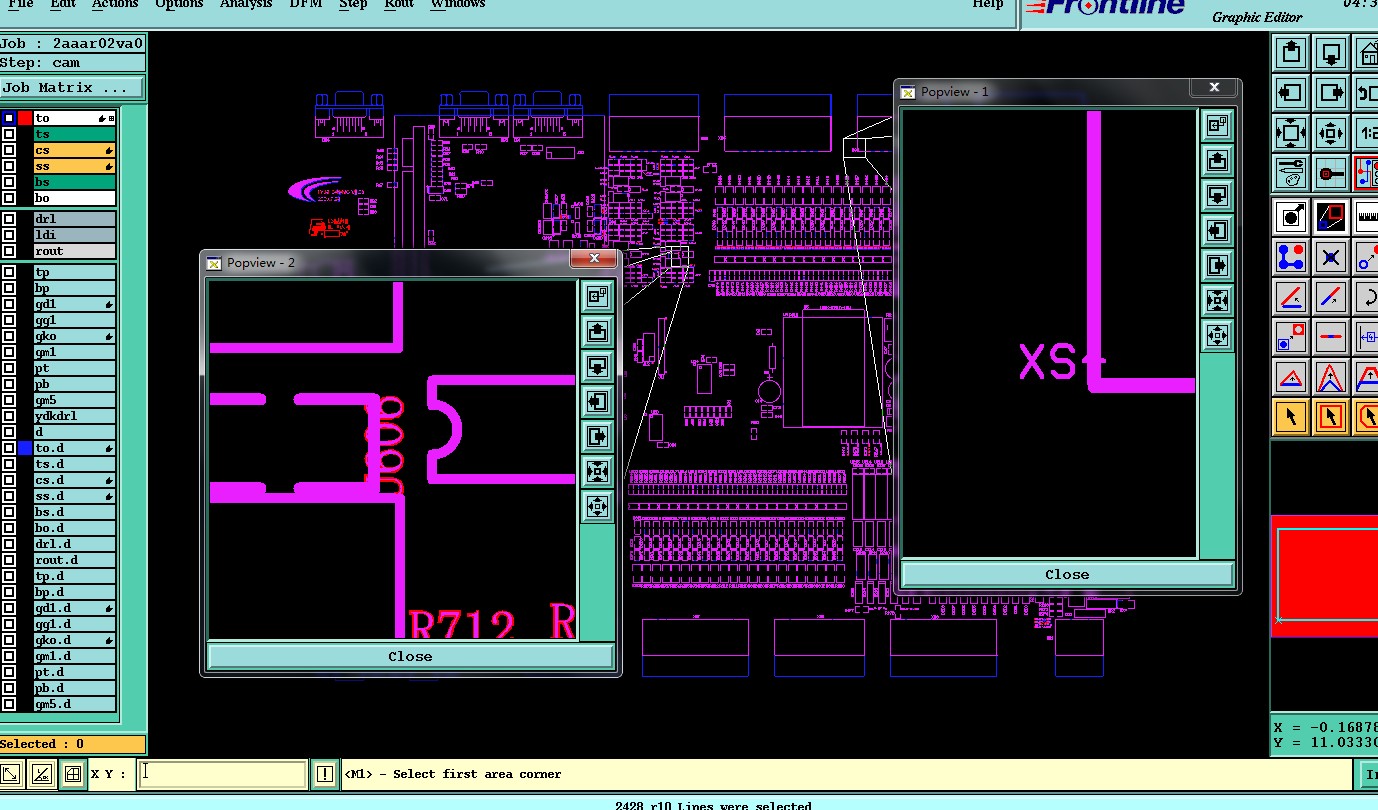Click zoom in icon in Popview - 2

click(x=597, y=471)
